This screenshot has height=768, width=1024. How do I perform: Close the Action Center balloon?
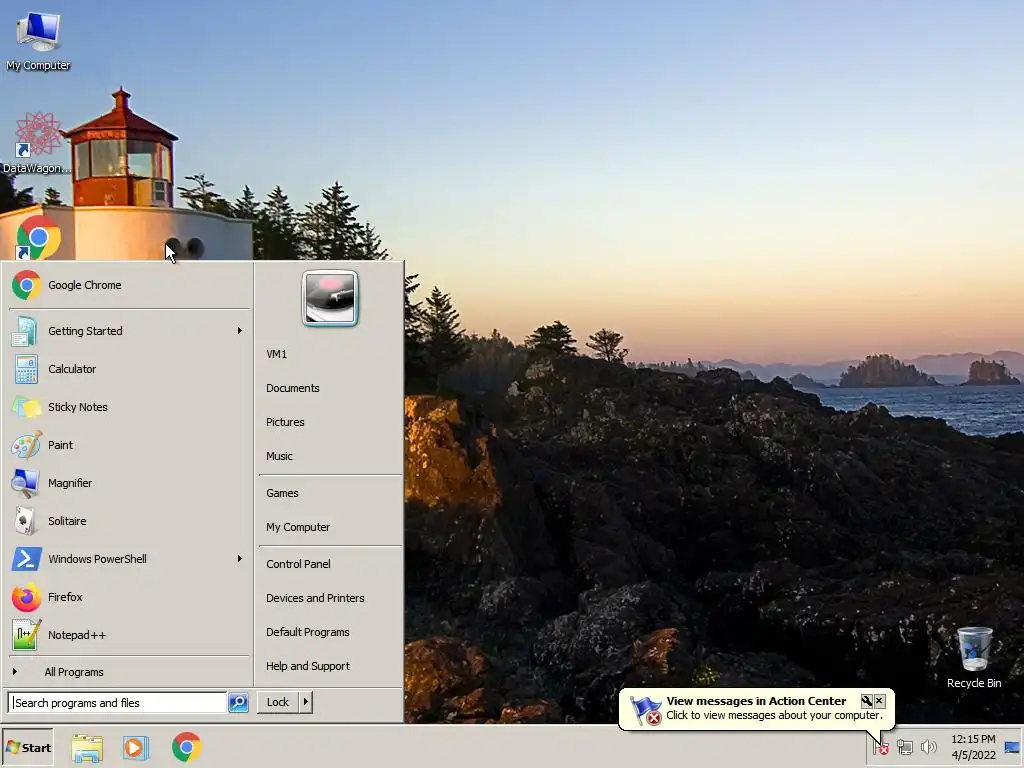point(880,701)
